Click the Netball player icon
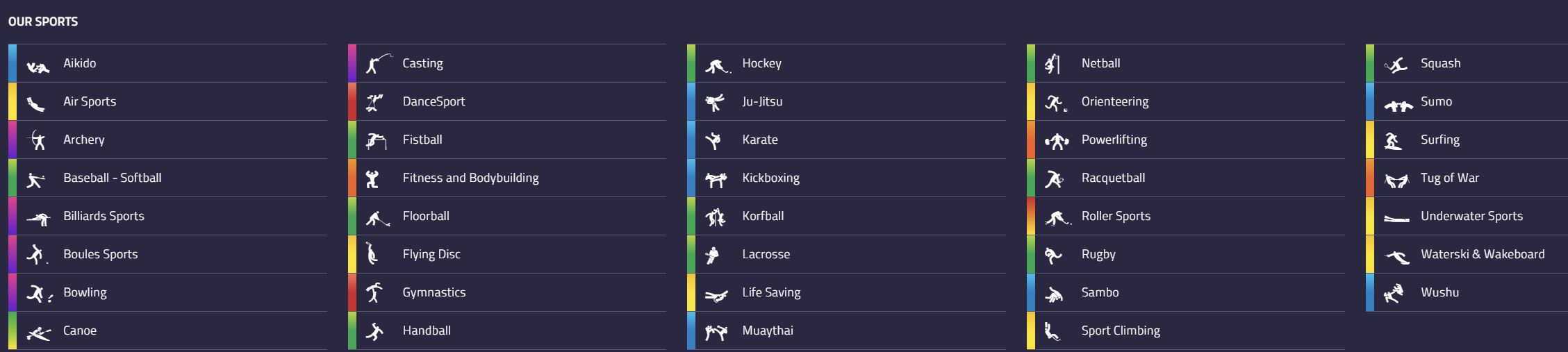This screenshot has width=1568, height=352. [x=1053, y=64]
